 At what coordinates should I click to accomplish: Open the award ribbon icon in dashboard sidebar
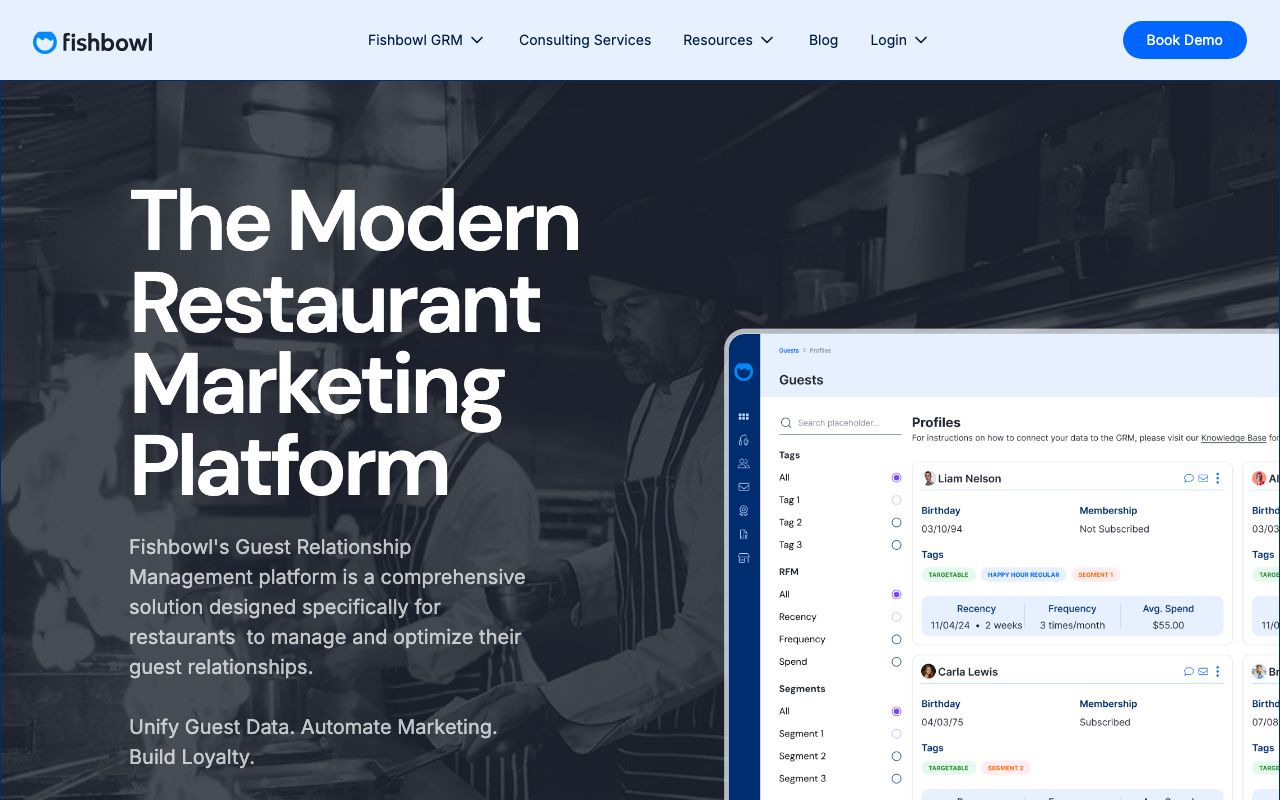tap(744, 510)
